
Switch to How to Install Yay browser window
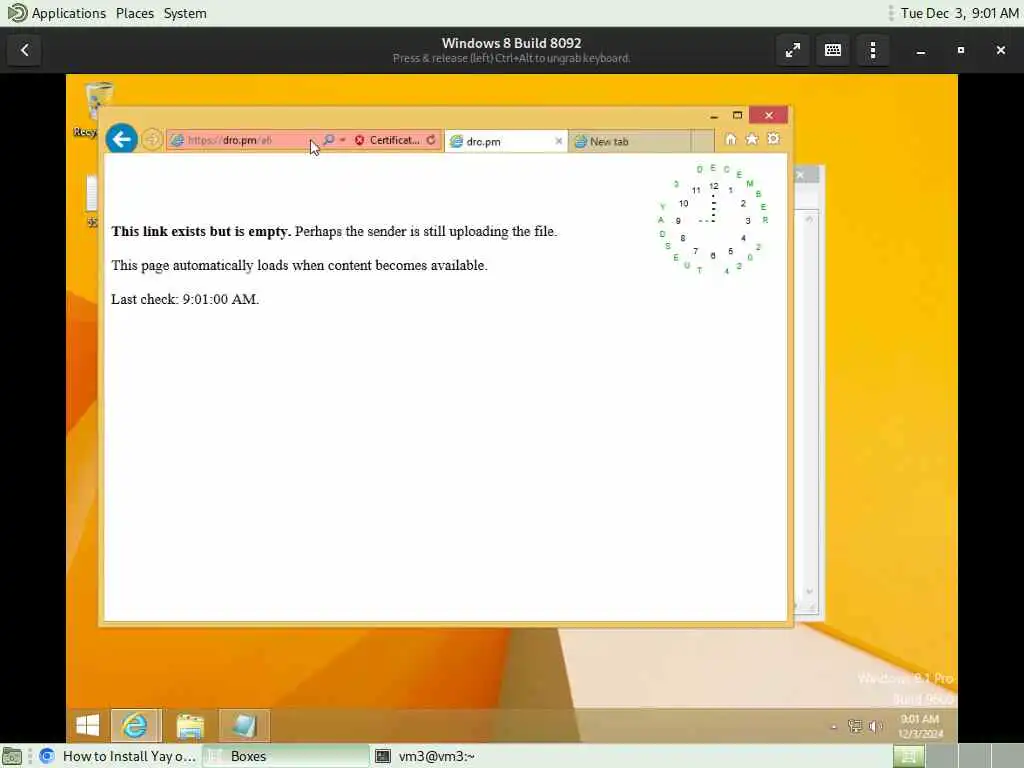pos(119,756)
